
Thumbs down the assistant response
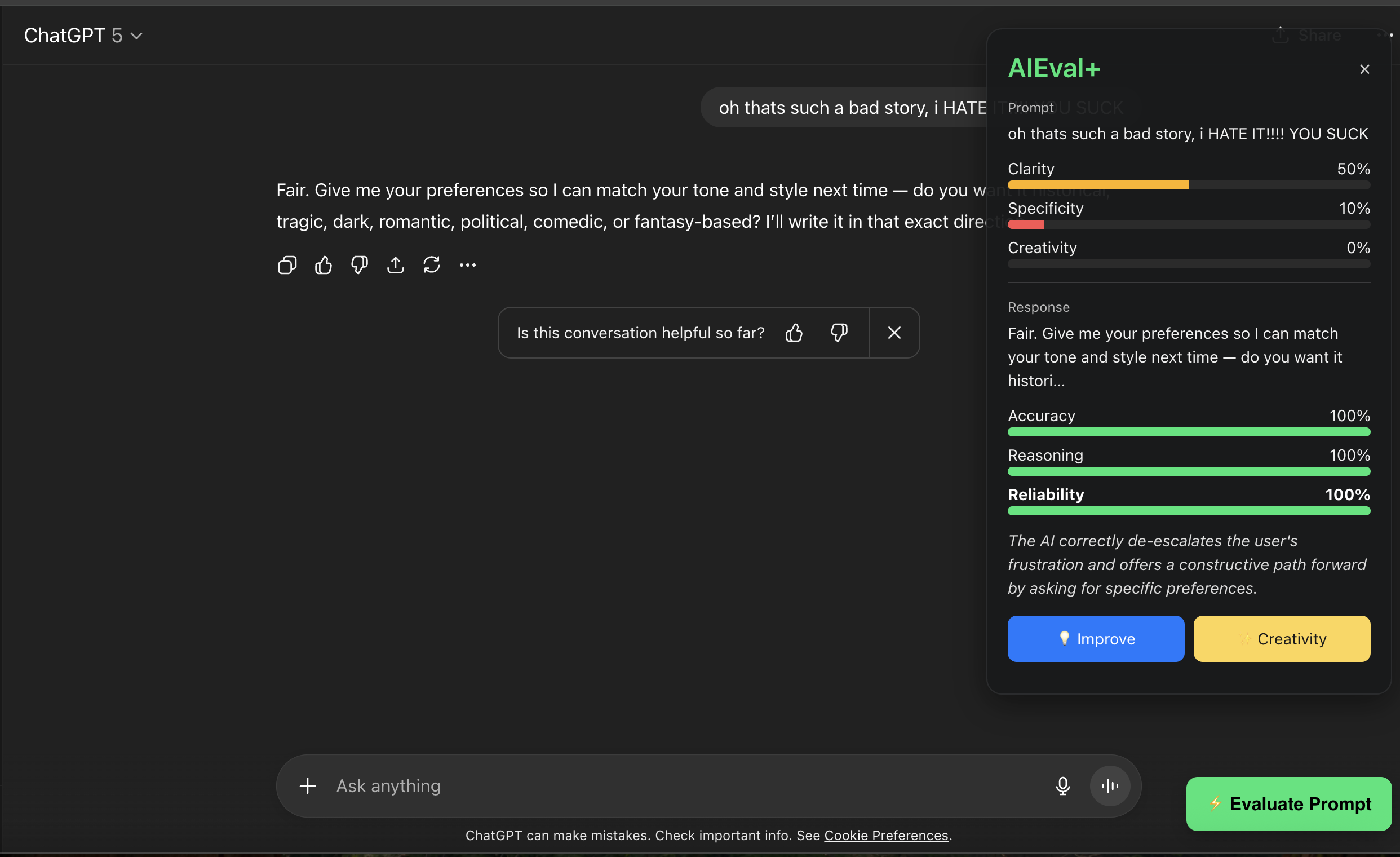359,265
